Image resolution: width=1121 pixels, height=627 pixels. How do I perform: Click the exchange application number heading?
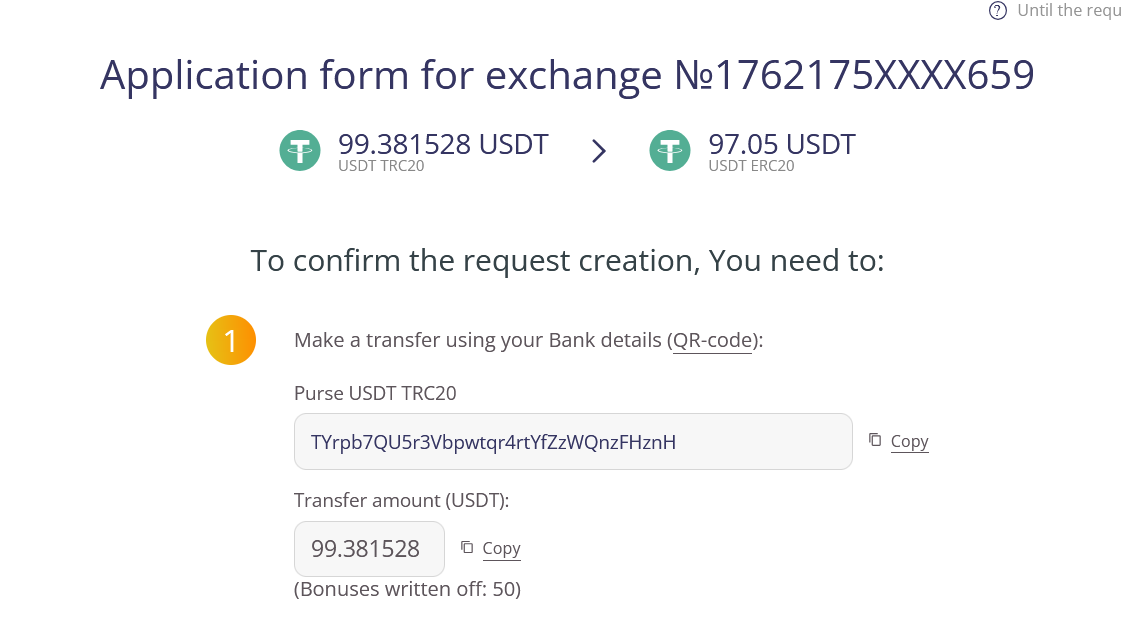coord(567,76)
